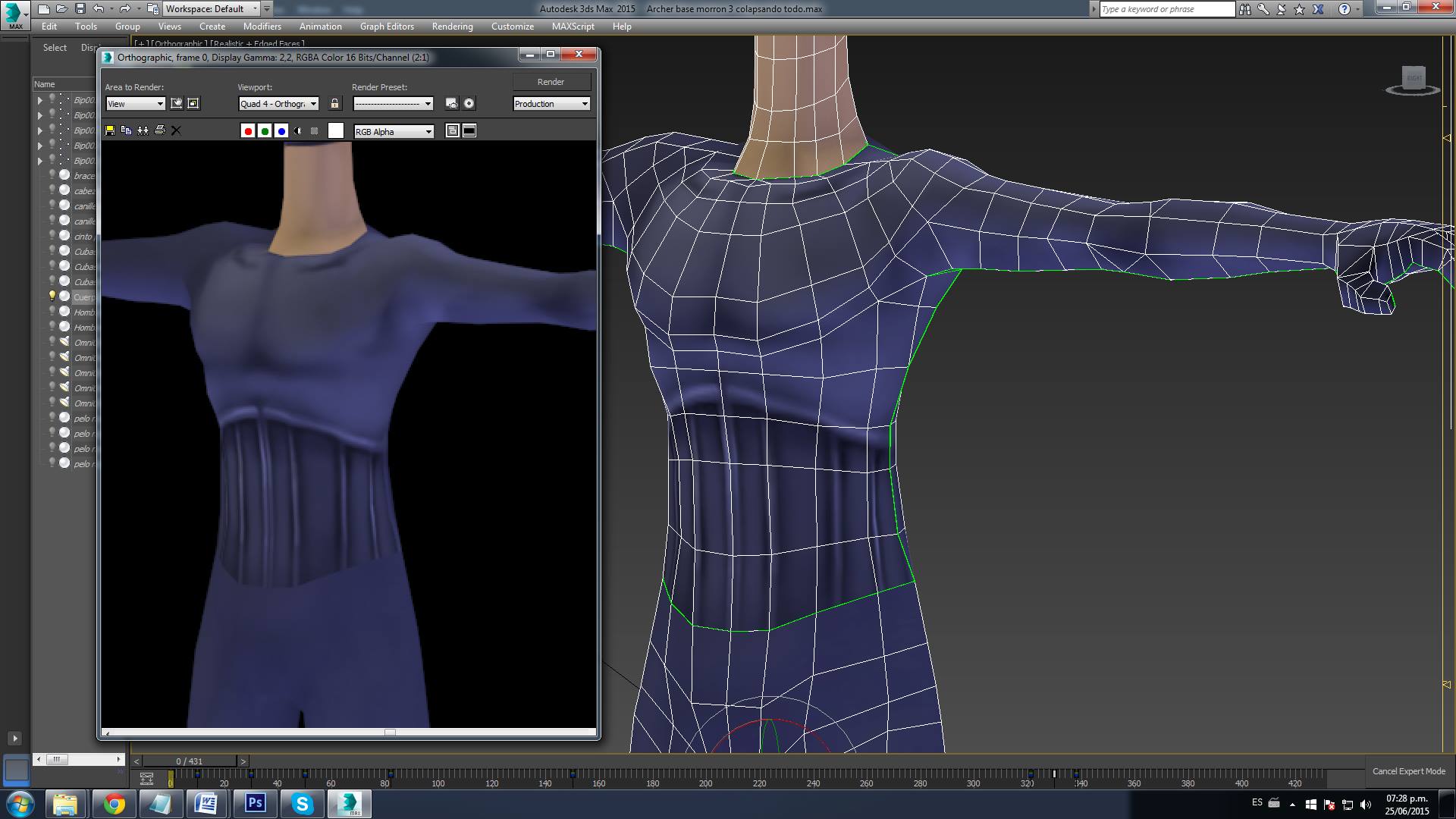Click the white color swatch
Image resolution: width=1456 pixels, height=819 pixels.
pos(336,131)
